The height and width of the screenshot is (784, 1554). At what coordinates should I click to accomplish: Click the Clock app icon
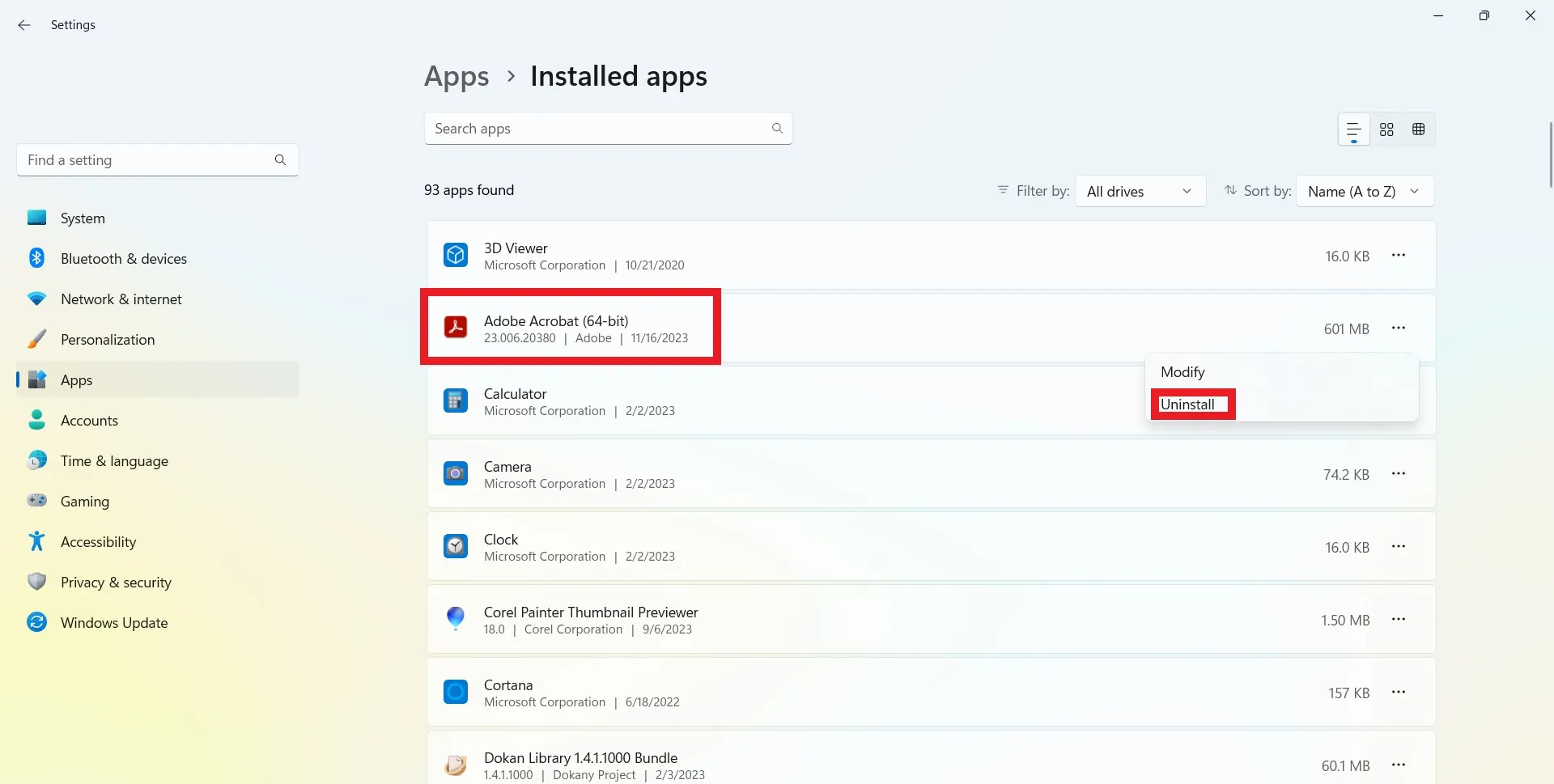click(x=456, y=546)
